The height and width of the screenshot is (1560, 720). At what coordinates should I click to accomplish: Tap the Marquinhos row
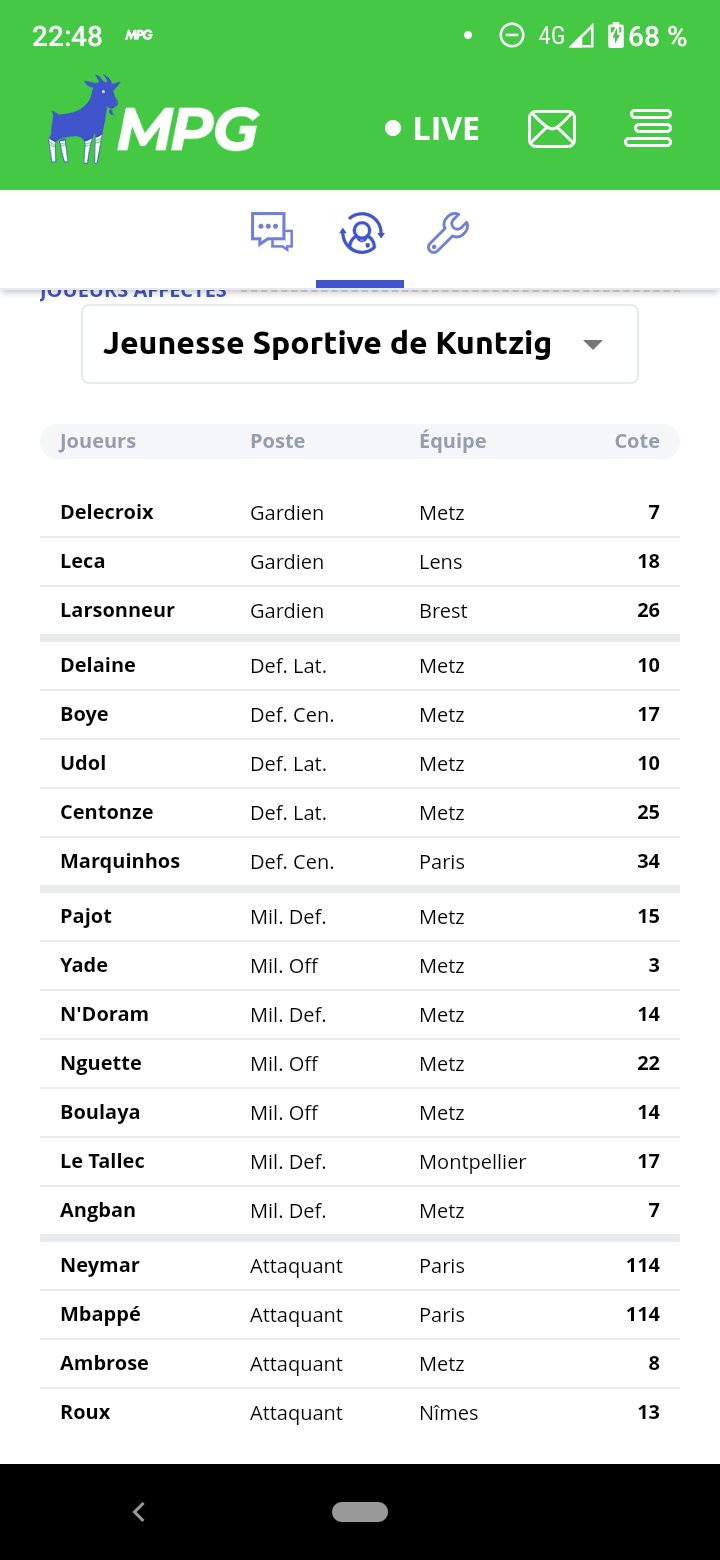point(360,861)
